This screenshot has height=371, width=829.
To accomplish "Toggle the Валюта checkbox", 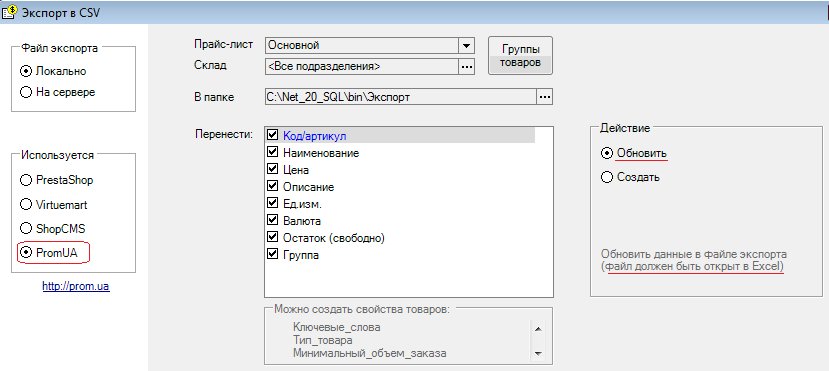I will click(x=273, y=220).
